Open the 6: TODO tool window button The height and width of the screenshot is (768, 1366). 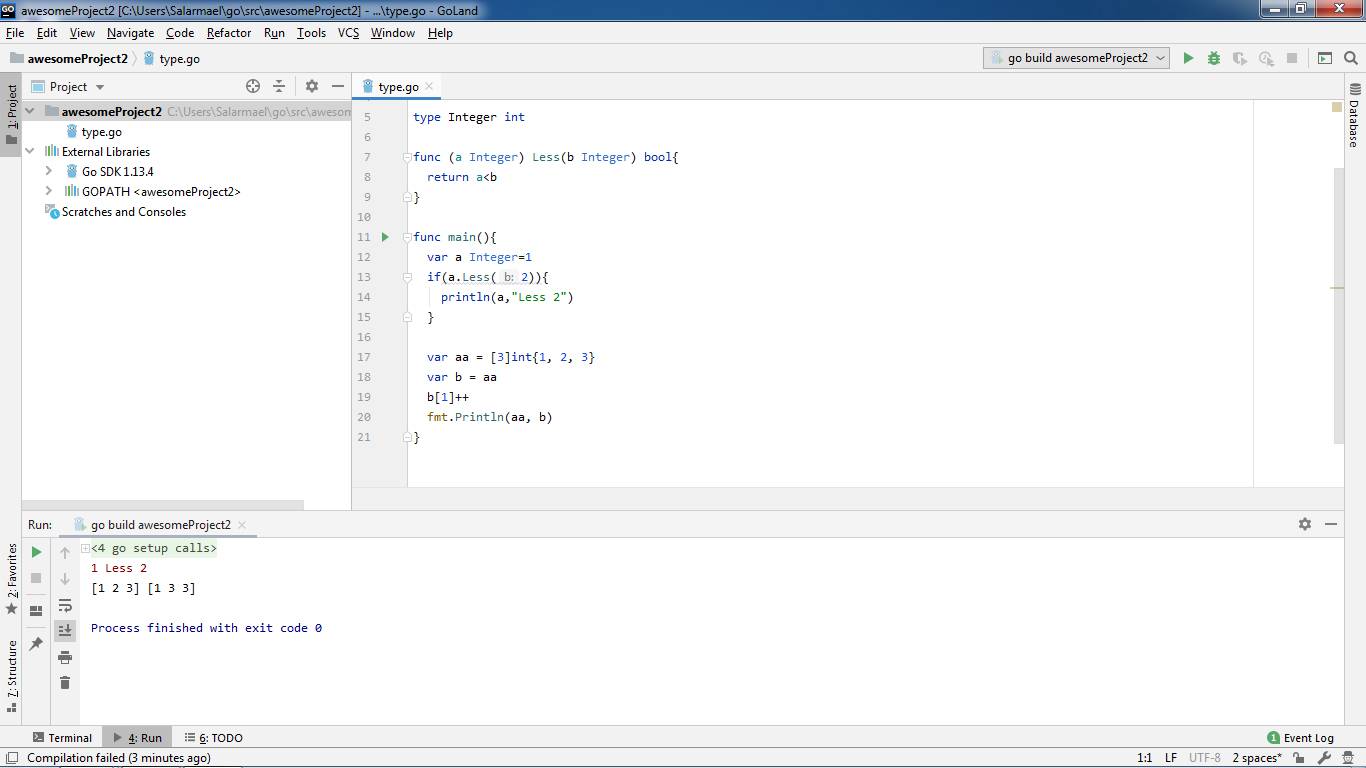(x=214, y=738)
